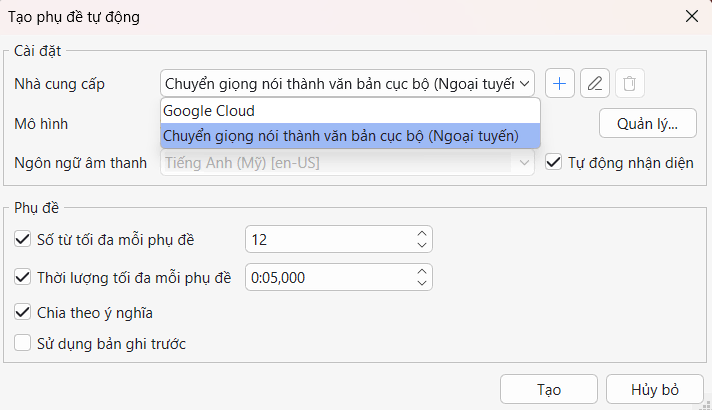Close the Tạo phụ đề tự động dialog
This screenshot has width=712, height=410.
point(692,16)
